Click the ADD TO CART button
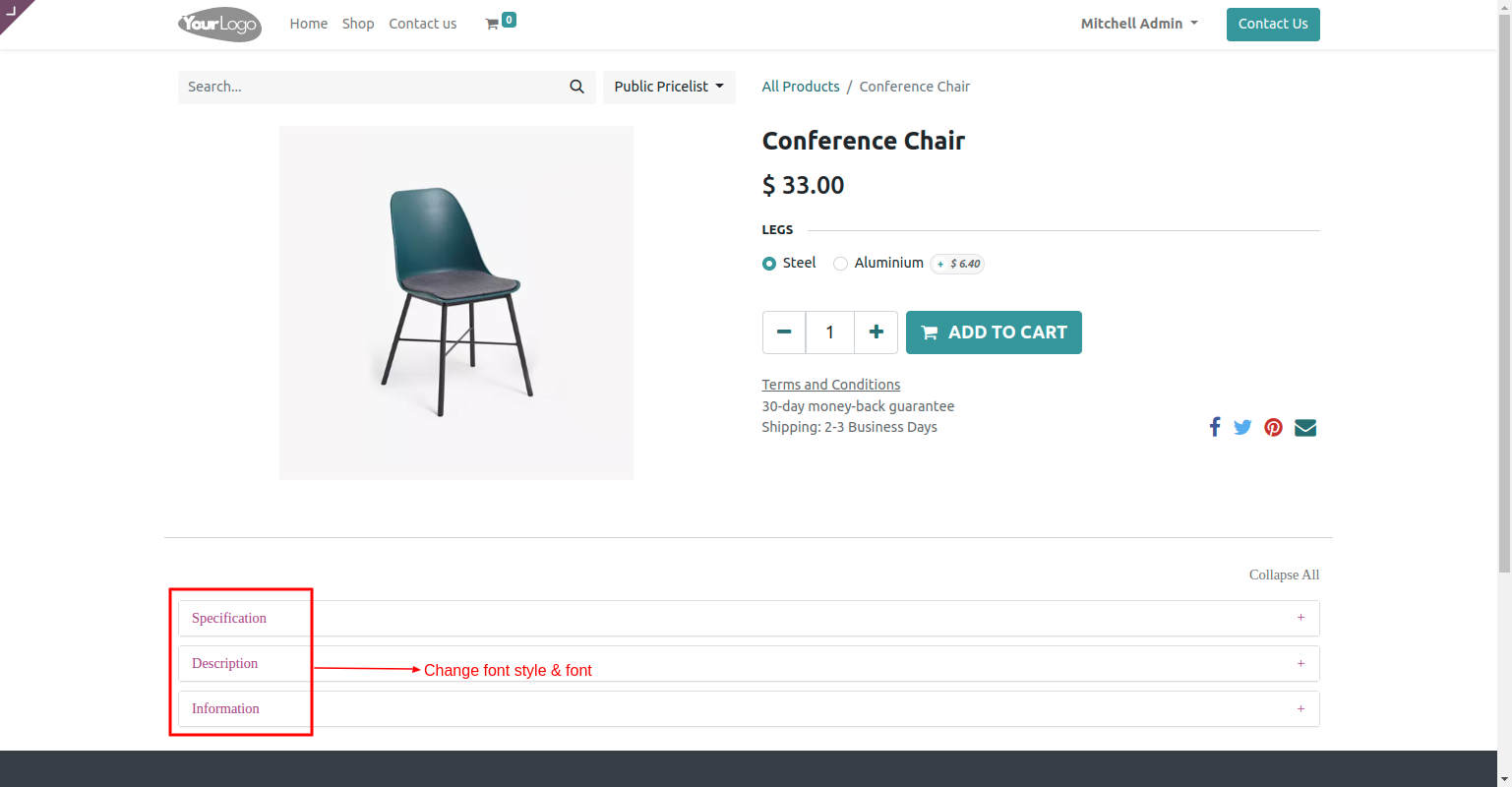Screen dimensions: 1512x787 tap(994, 333)
